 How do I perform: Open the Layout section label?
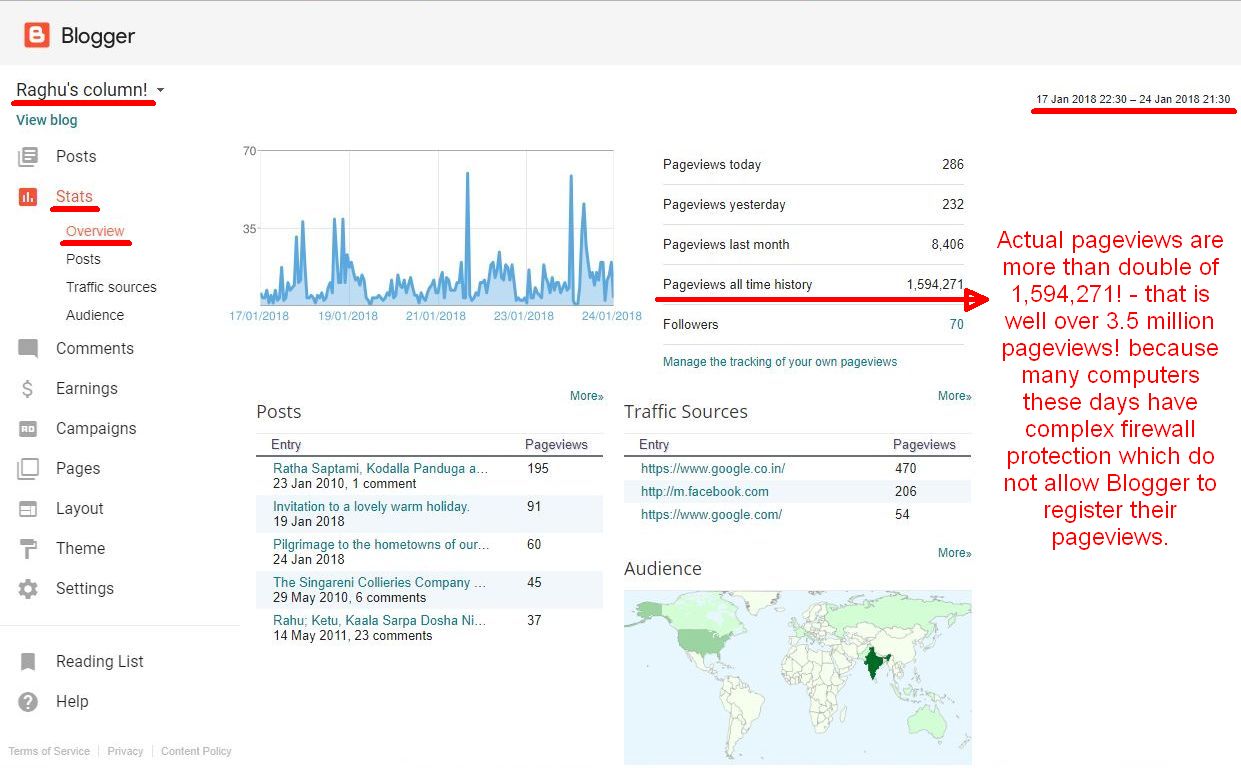[80, 509]
